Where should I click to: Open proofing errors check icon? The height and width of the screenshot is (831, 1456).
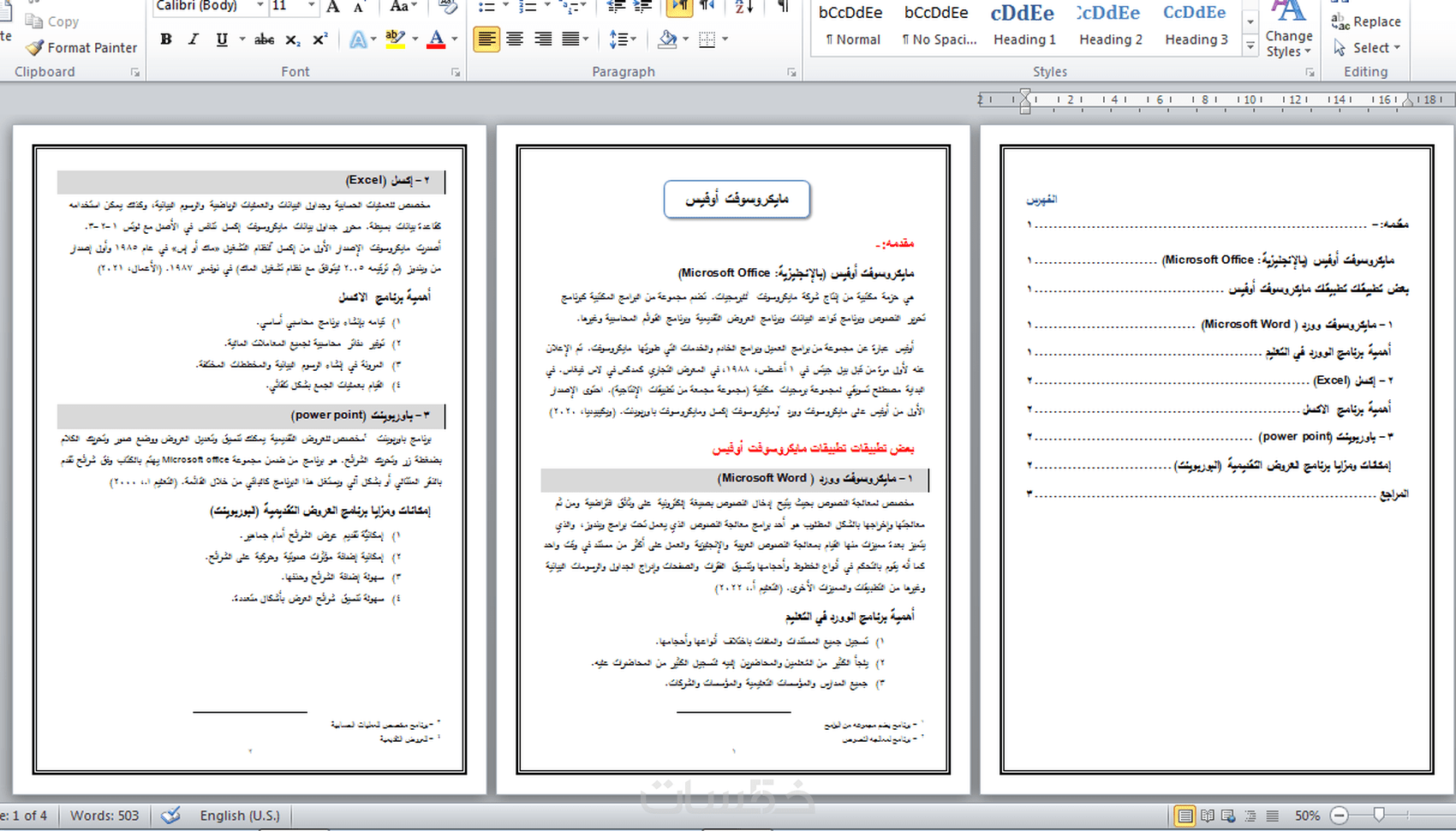click(x=170, y=816)
